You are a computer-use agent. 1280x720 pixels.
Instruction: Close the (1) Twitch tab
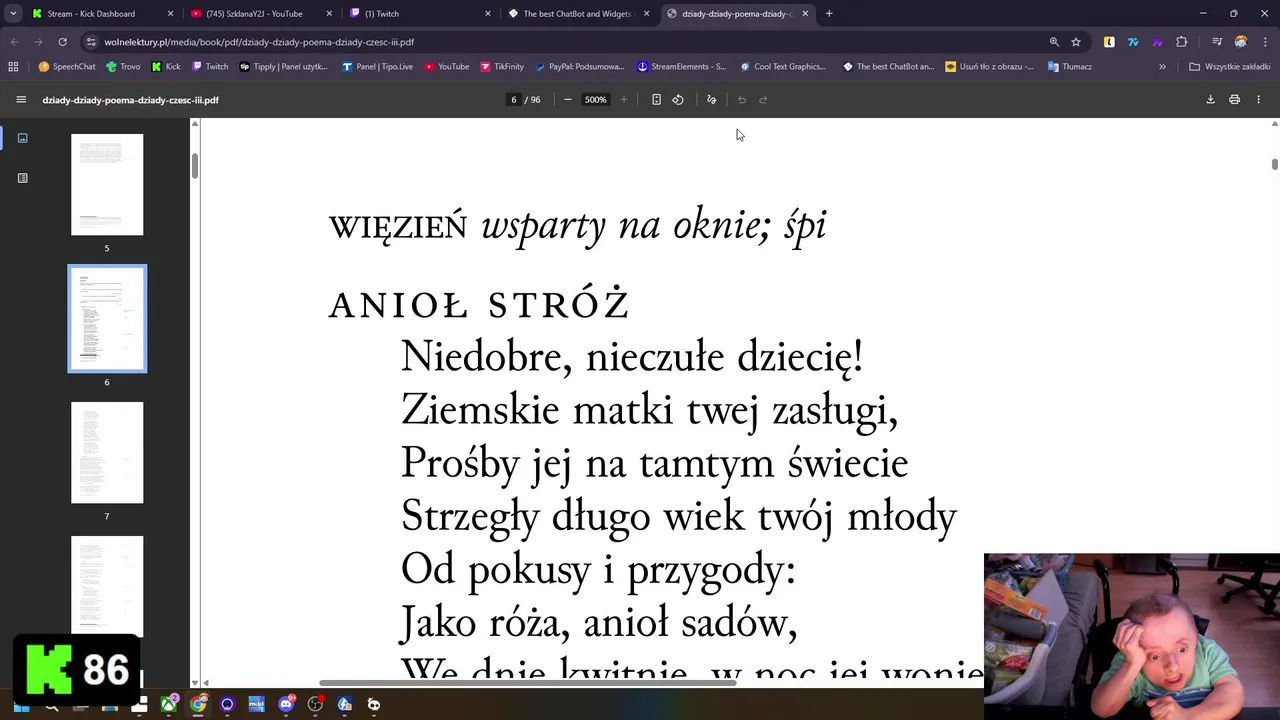point(488,14)
